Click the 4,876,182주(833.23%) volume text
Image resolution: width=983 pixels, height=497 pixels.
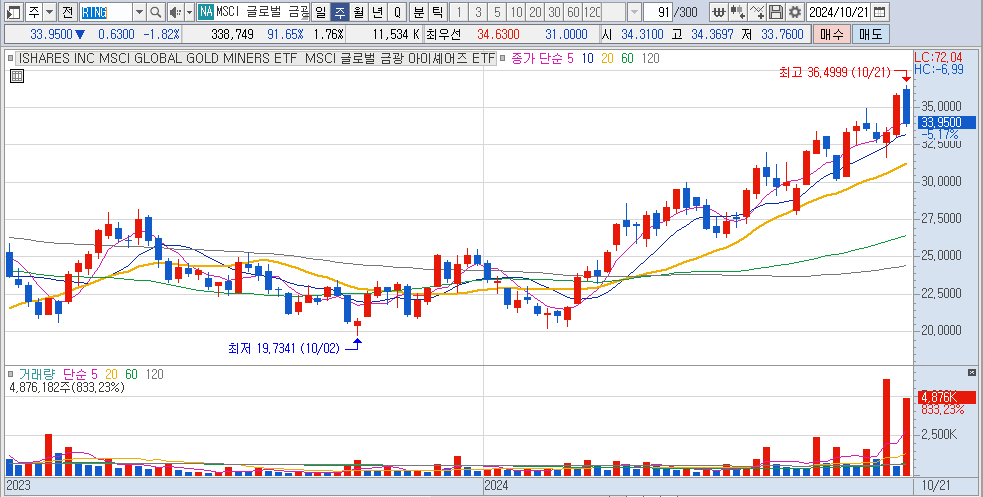[x=67, y=387]
